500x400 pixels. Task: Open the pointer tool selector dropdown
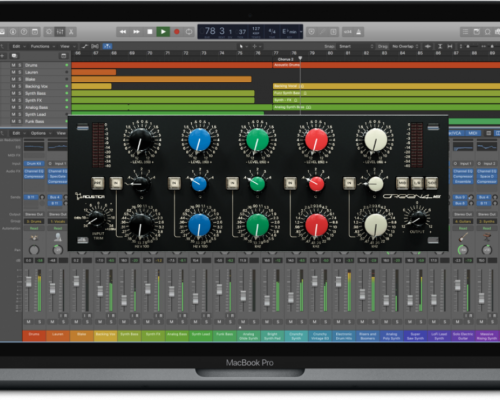(x=242, y=46)
